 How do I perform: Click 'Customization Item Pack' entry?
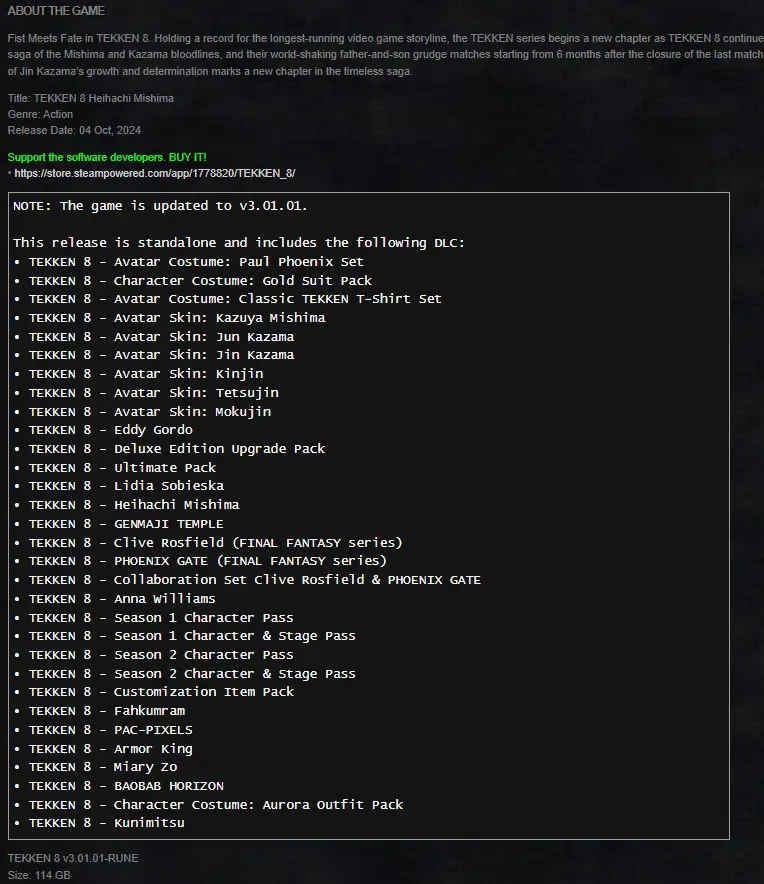(161, 692)
